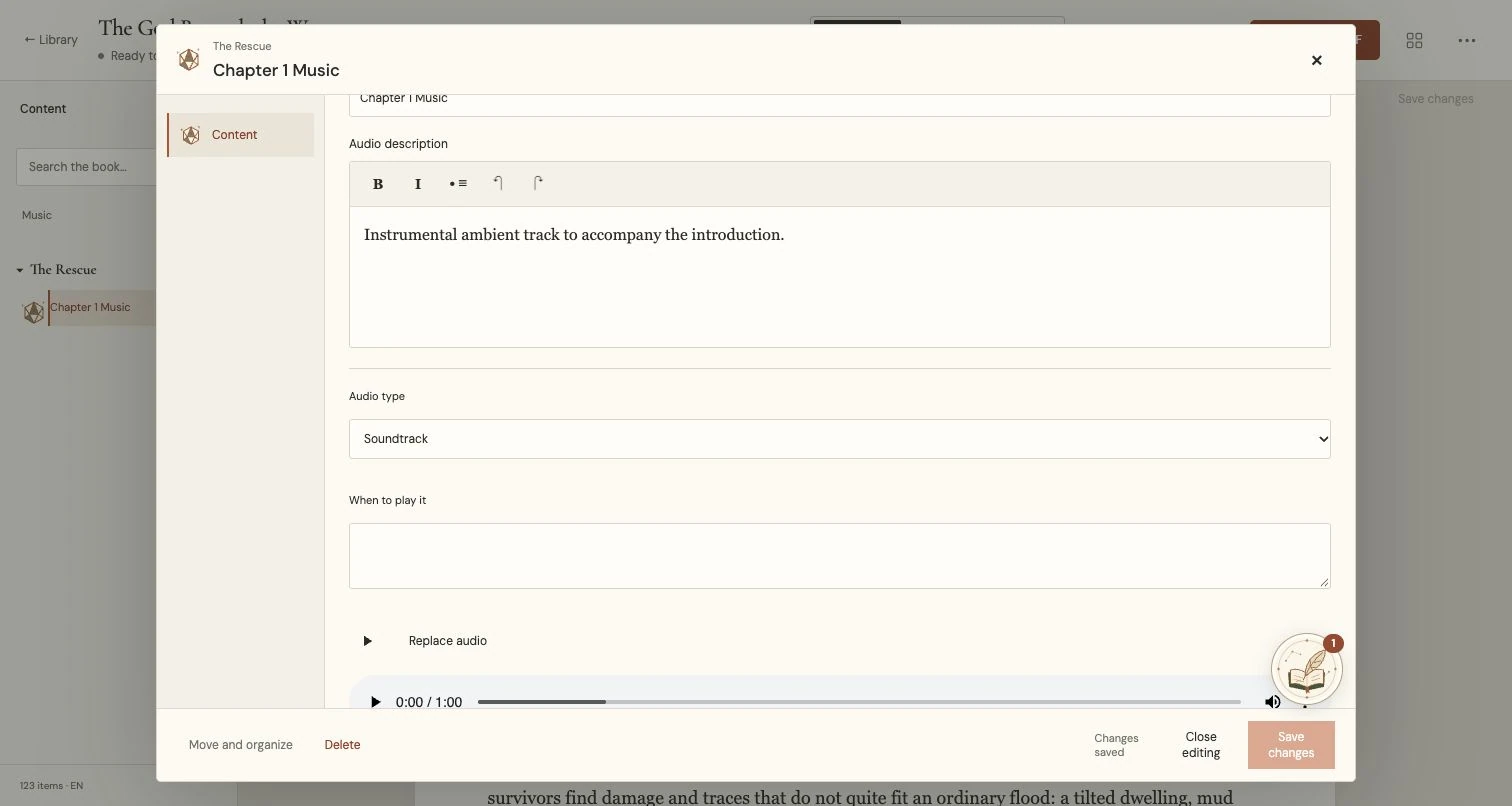The height and width of the screenshot is (806, 1512).
Task: Close the Chapter 1 Music dialog
Action: point(1317,60)
